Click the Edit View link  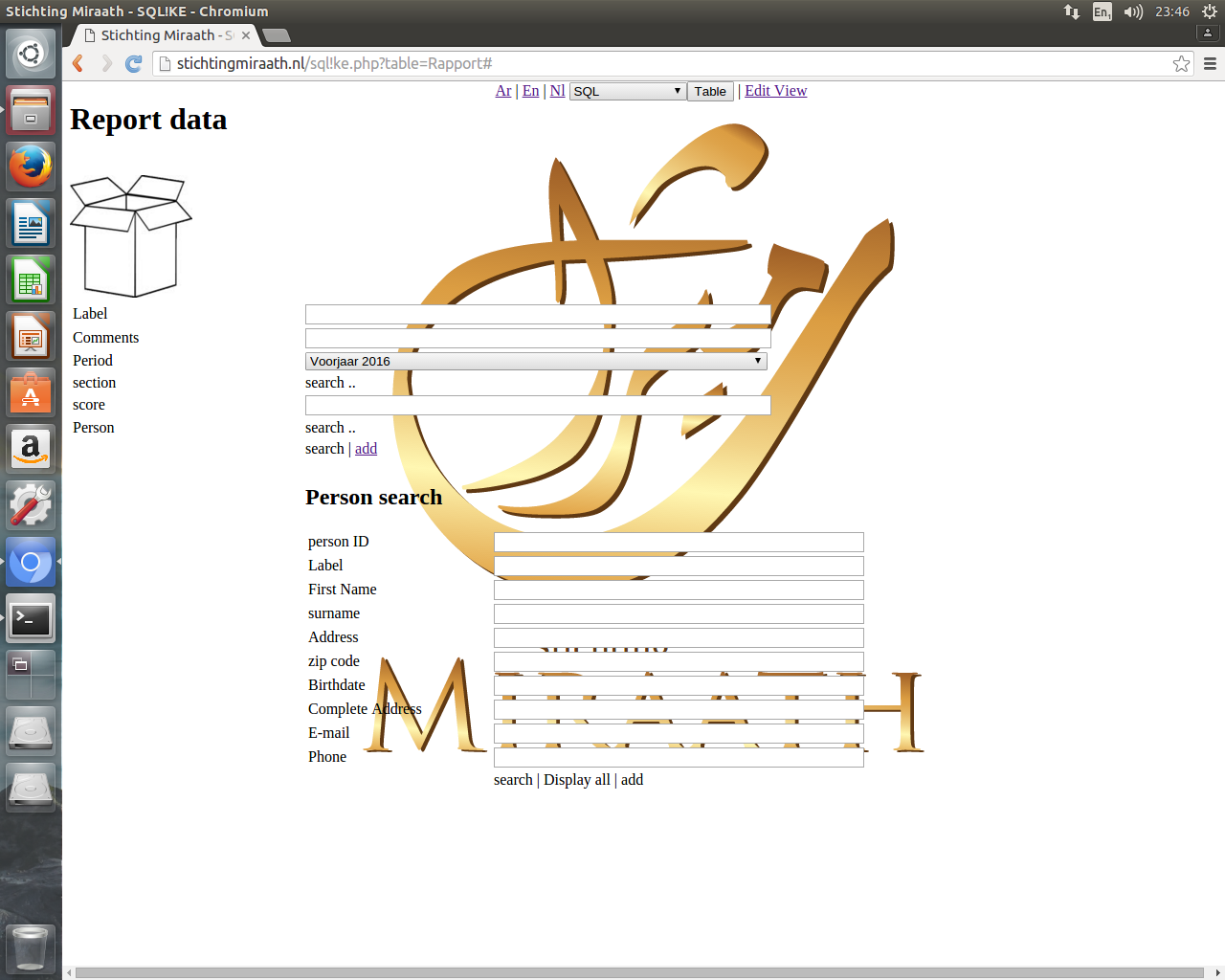click(x=775, y=91)
